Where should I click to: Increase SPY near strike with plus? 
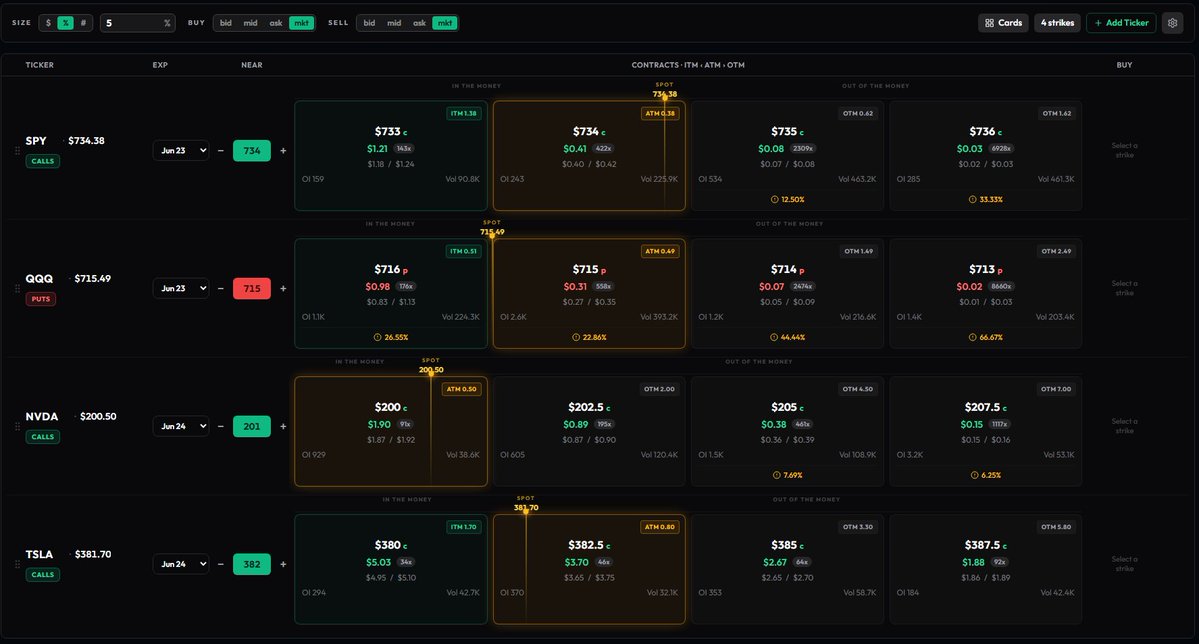point(283,151)
